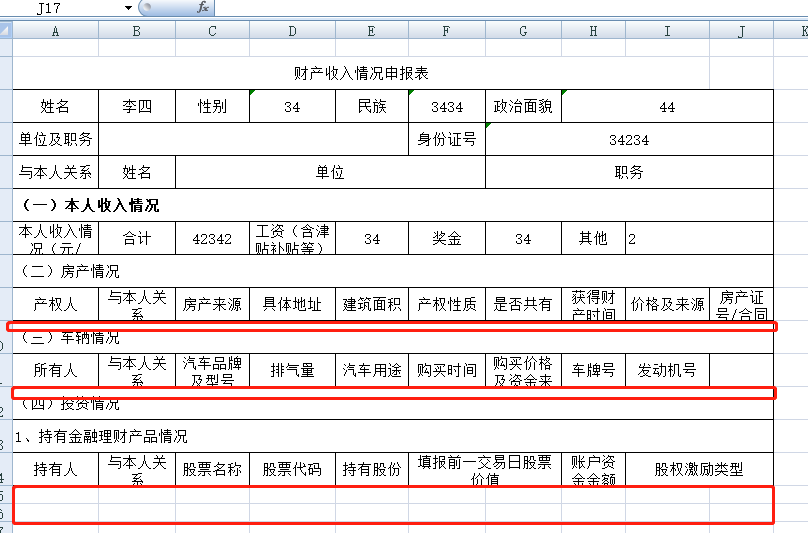Image resolution: width=808 pixels, height=533 pixels.
Task: Select the cell containing 李四
Action: [137, 107]
